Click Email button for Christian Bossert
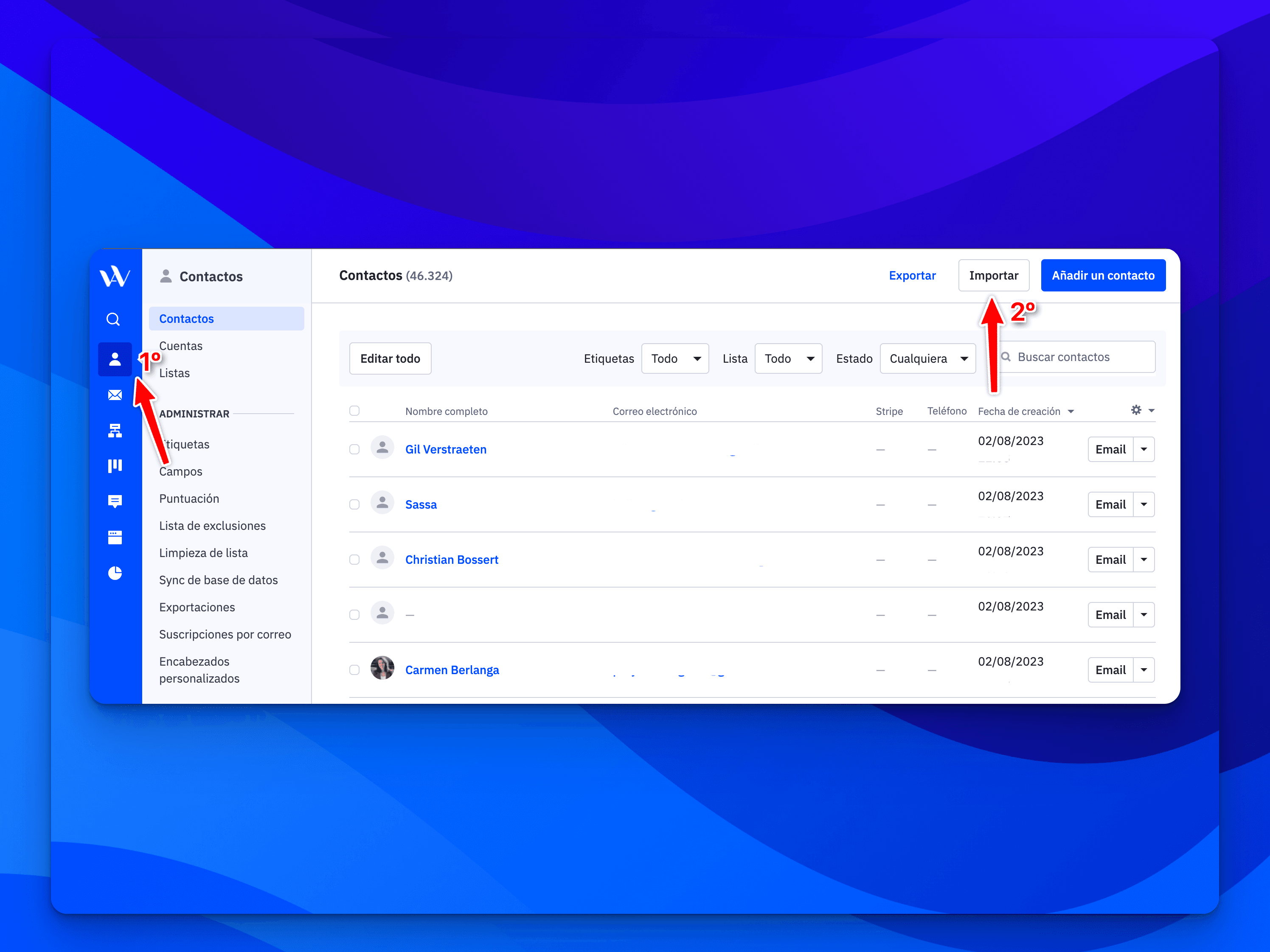Screen dimensions: 1270x952 point(1110,560)
